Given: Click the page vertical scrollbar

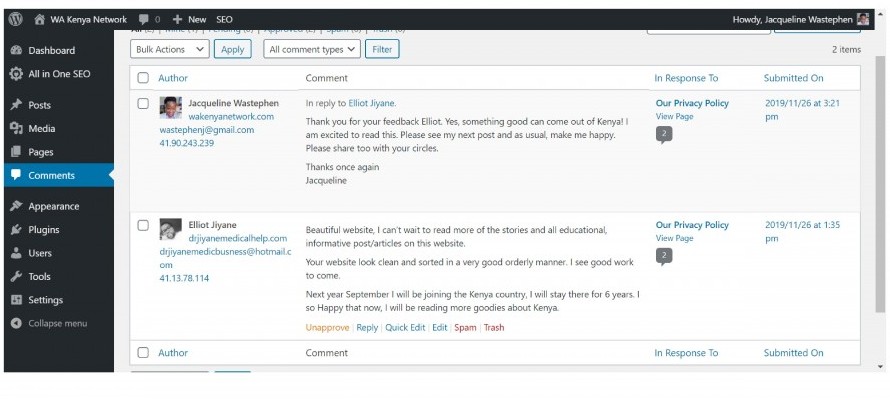Looking at the screenshot, I should [x=880, y=184].
